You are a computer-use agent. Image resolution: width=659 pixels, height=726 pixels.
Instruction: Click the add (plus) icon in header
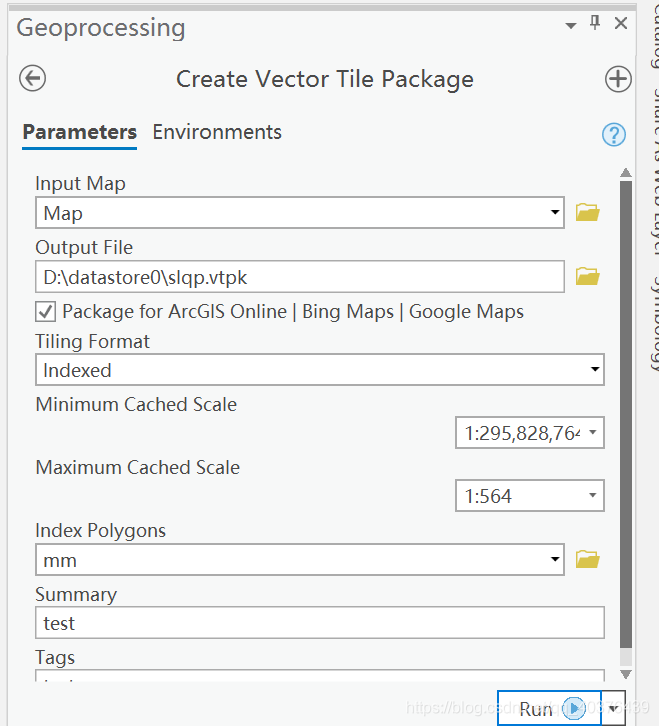point(618,79)
